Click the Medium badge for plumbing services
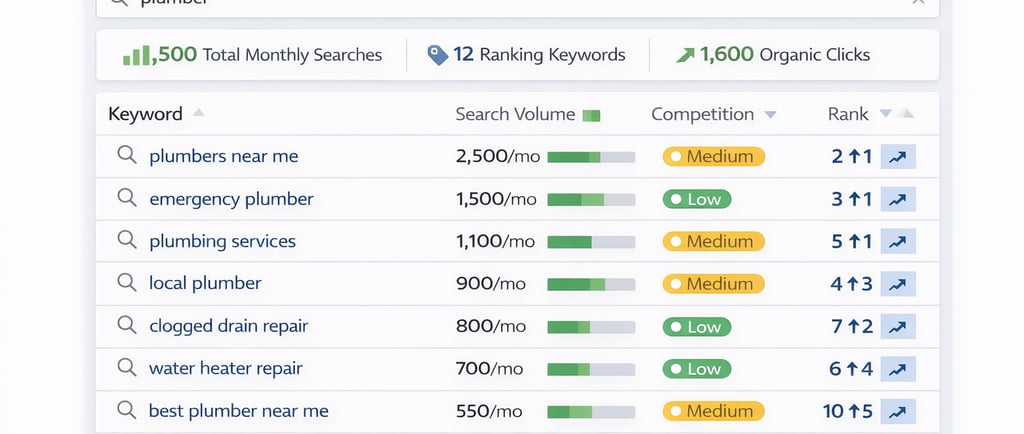 (x=713, y=242)
